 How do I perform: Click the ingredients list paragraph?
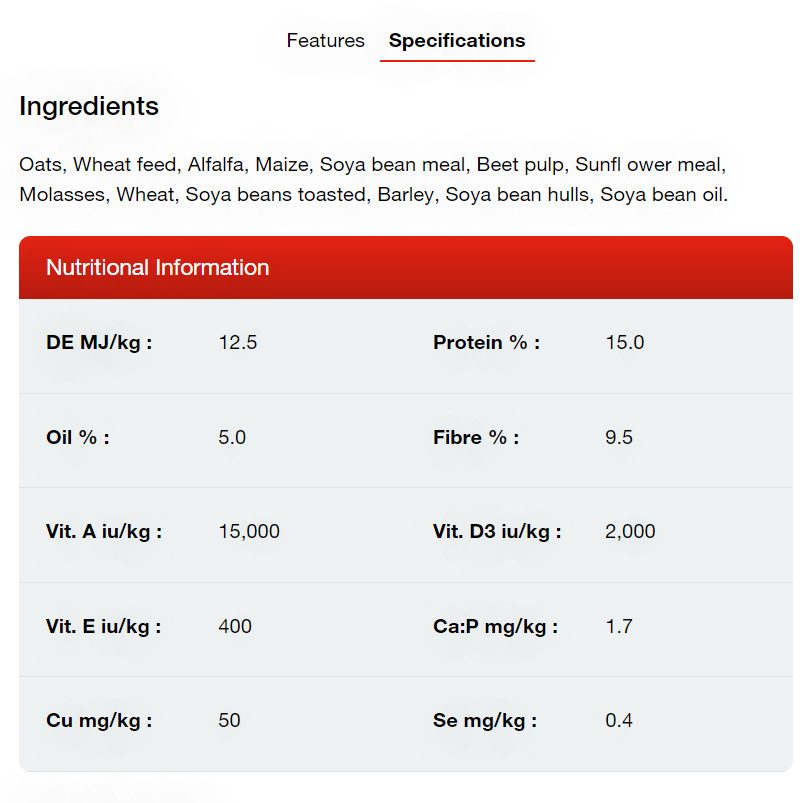tap(373, 179)
